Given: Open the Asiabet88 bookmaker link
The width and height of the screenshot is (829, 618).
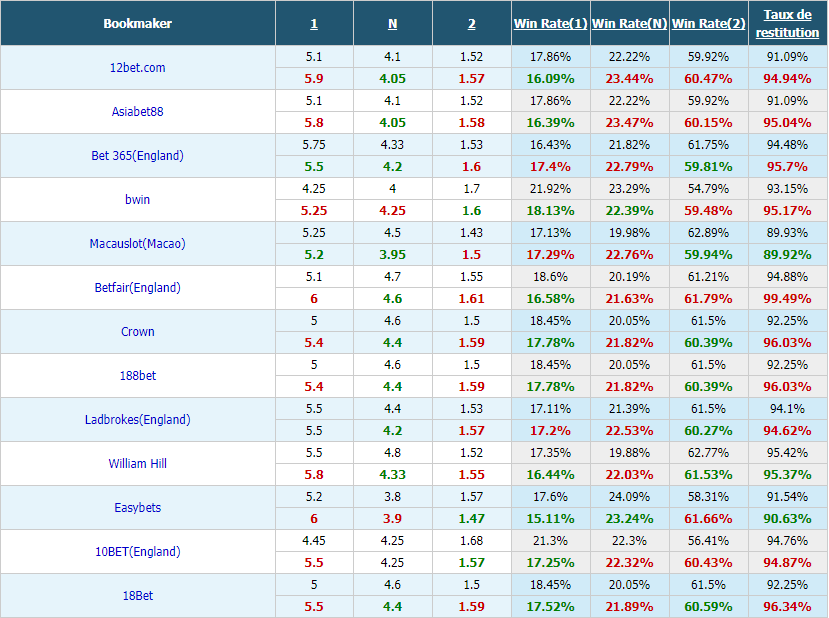Looking at the screenshot, I should click(137, 112).
